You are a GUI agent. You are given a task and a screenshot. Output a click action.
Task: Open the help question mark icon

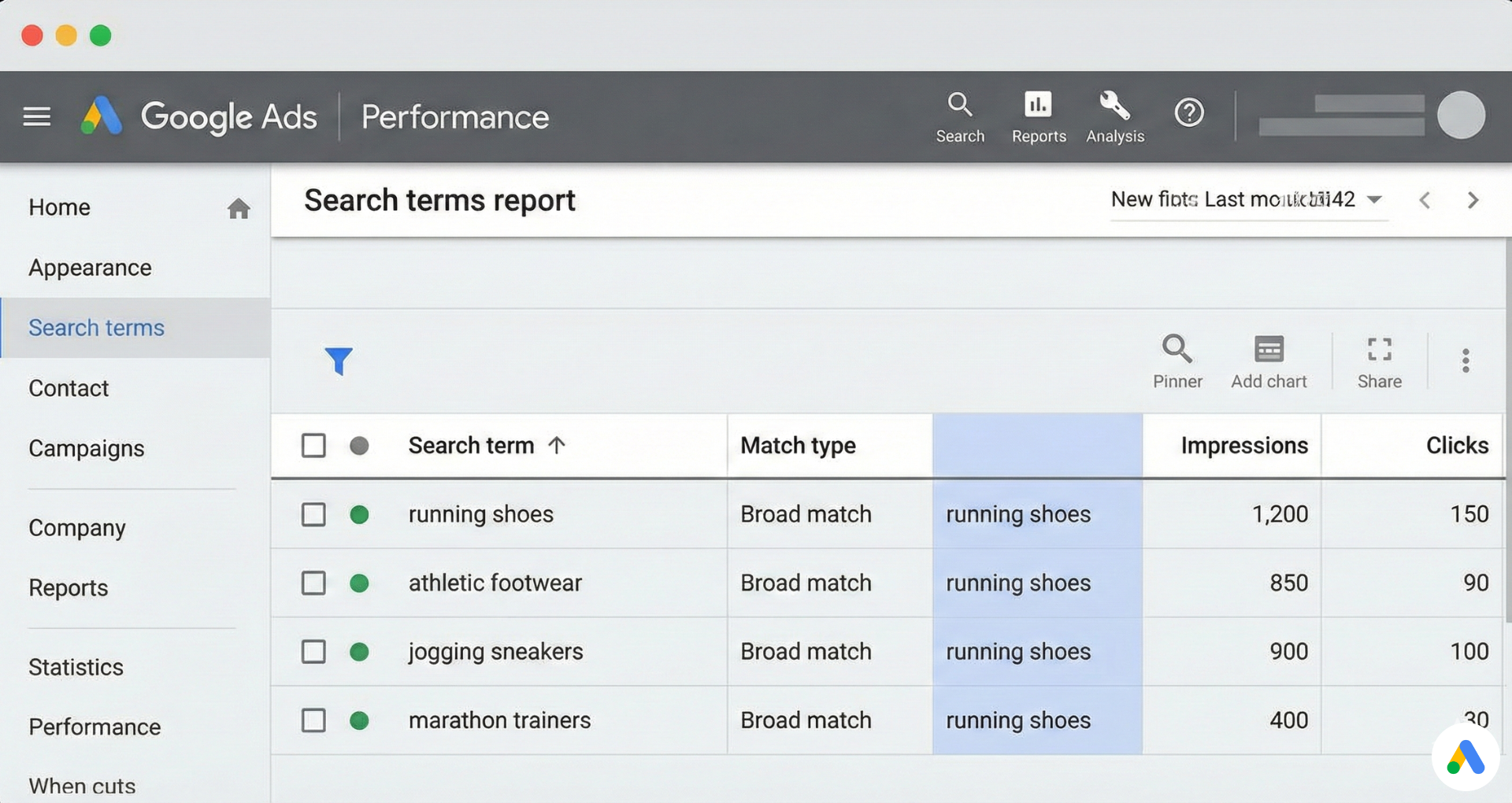coord(1189,113)
